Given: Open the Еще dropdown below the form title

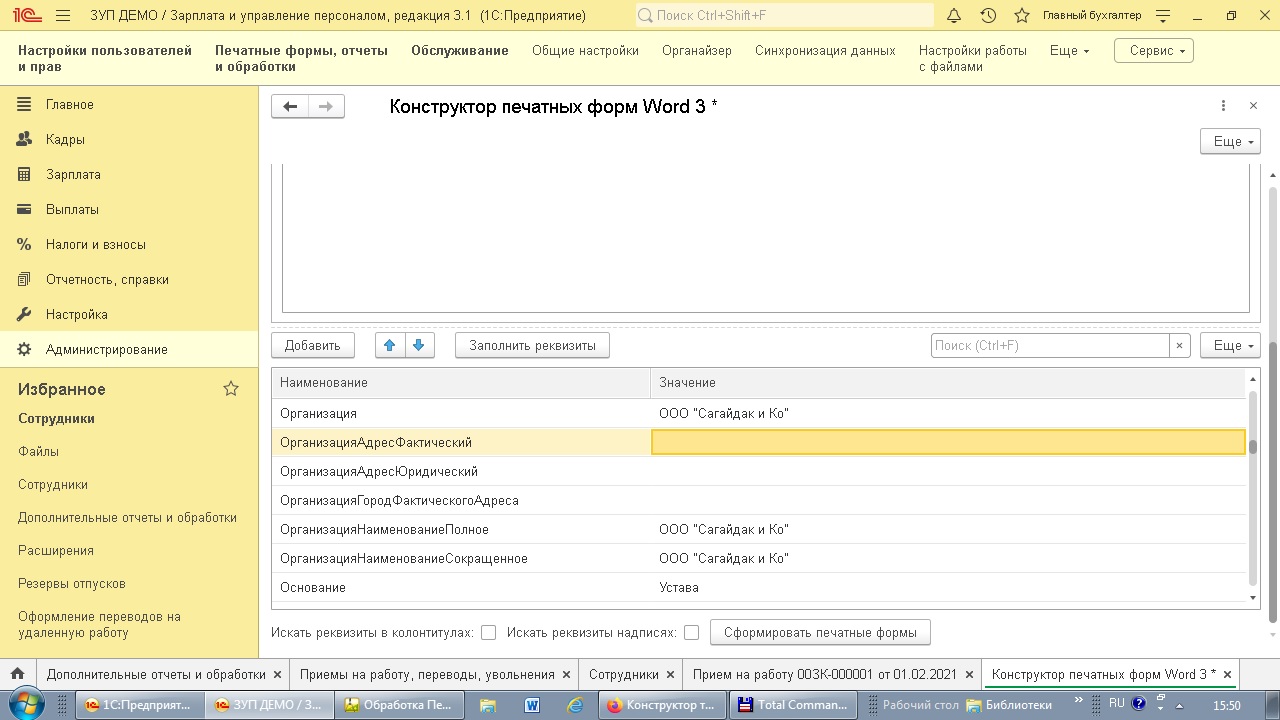Looking at the screenshot, I should pos(1230,141).
